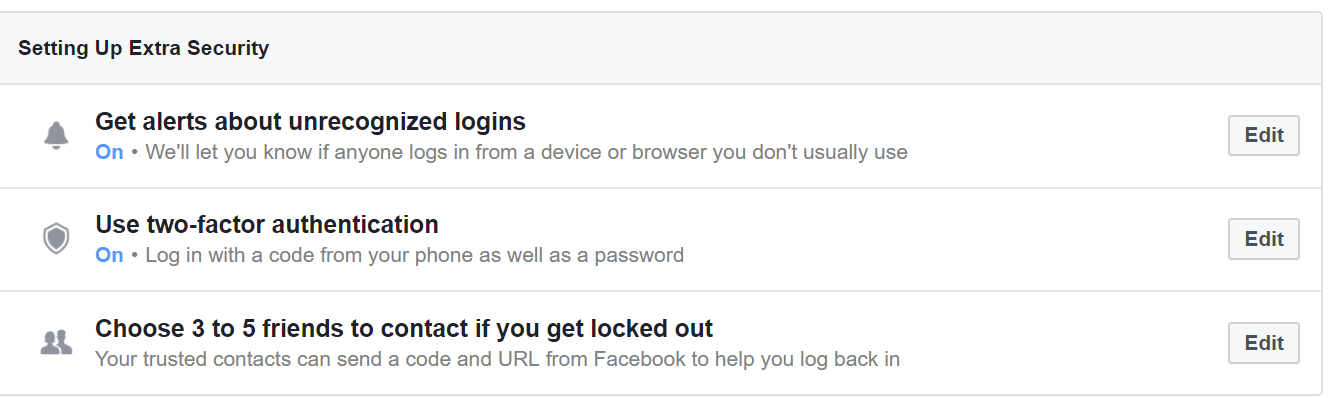
Task: Click the On status for unrecognized login alerts
Action: tap(109, 152)
